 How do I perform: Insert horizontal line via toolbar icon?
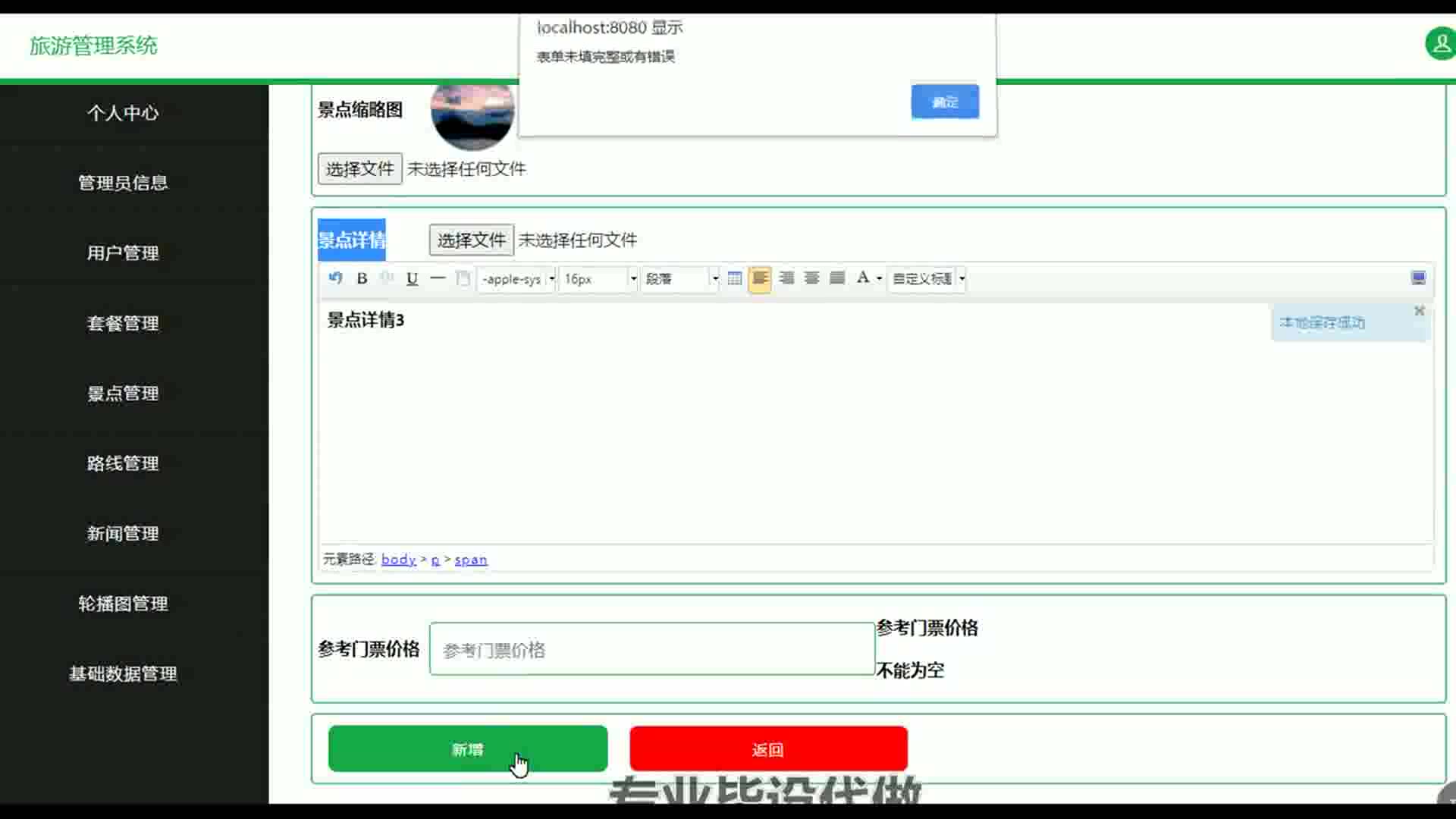pyautogui.click(x=438, y=278)
